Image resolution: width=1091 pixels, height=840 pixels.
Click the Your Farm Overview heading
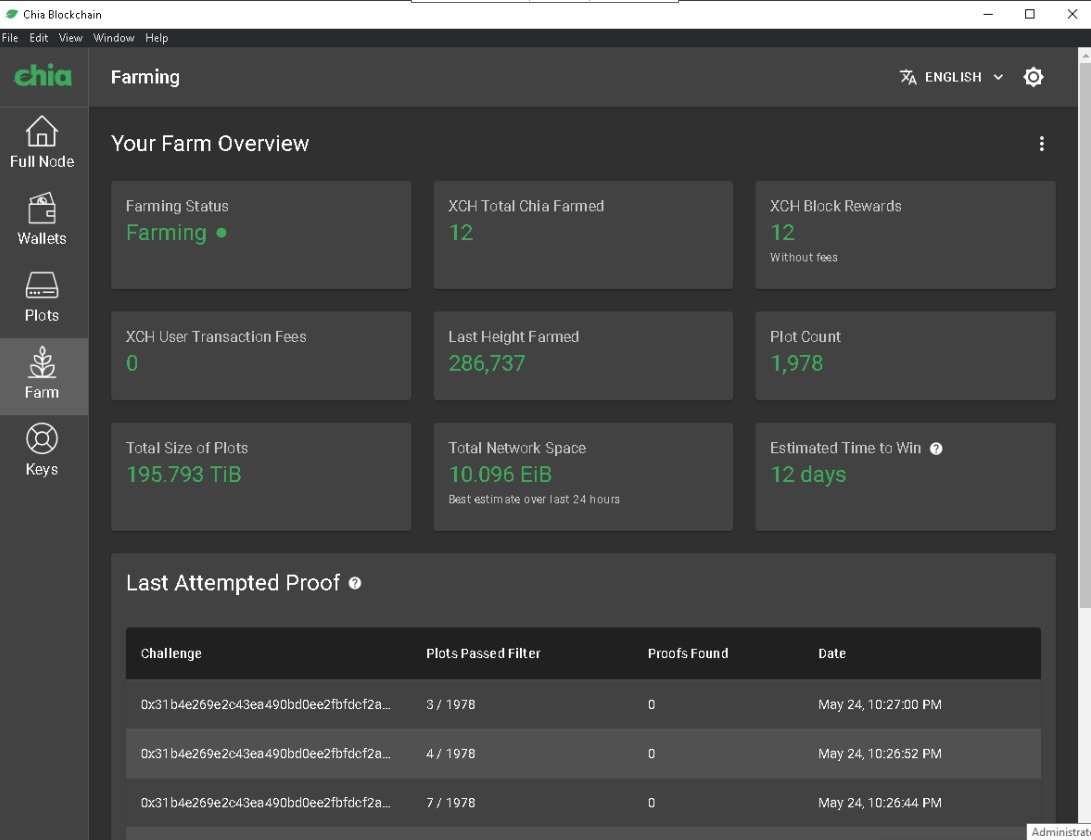pyautogui.click(x=210, y=143)
